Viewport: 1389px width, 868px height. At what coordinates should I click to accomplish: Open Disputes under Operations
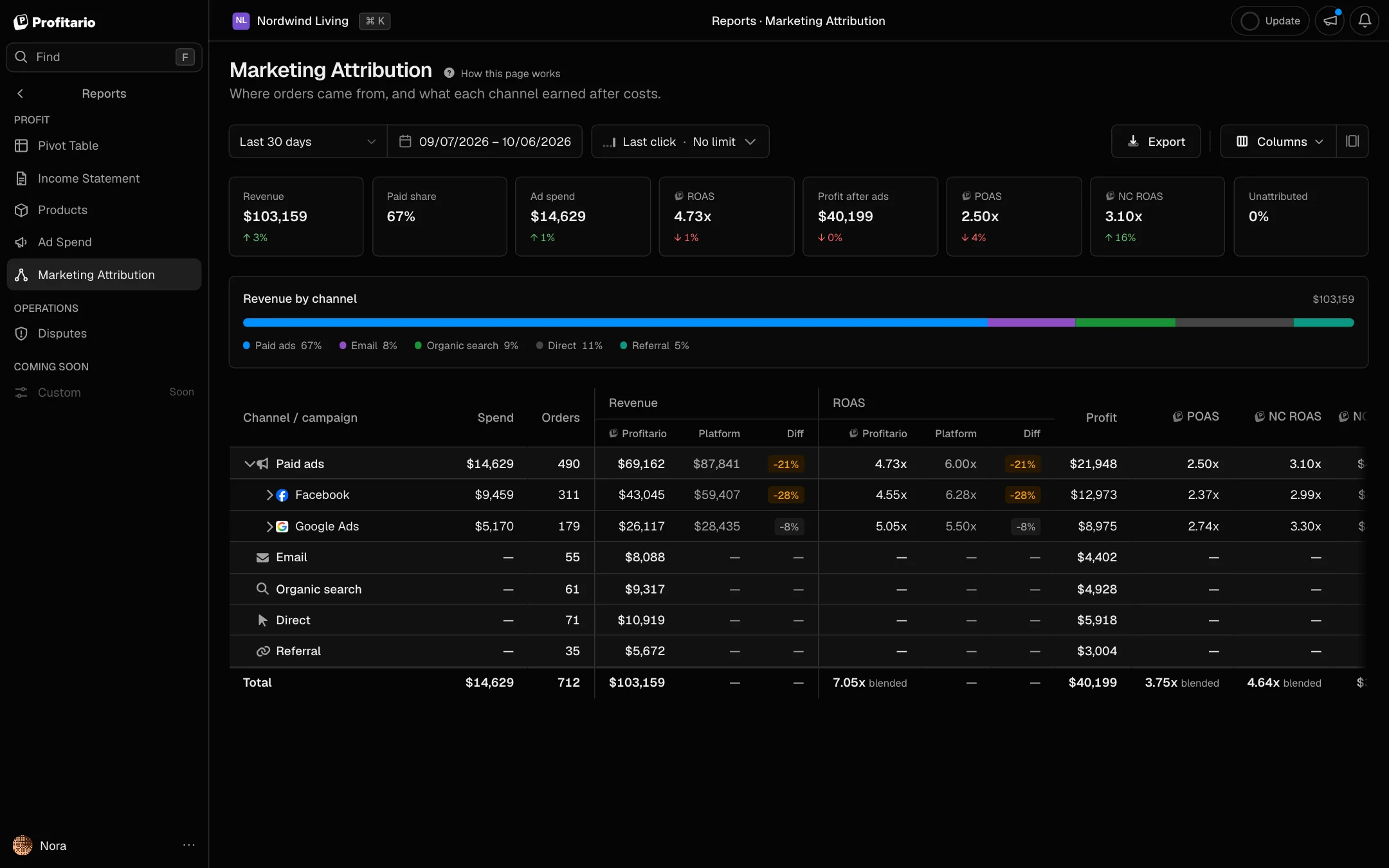tap(104, 333)
